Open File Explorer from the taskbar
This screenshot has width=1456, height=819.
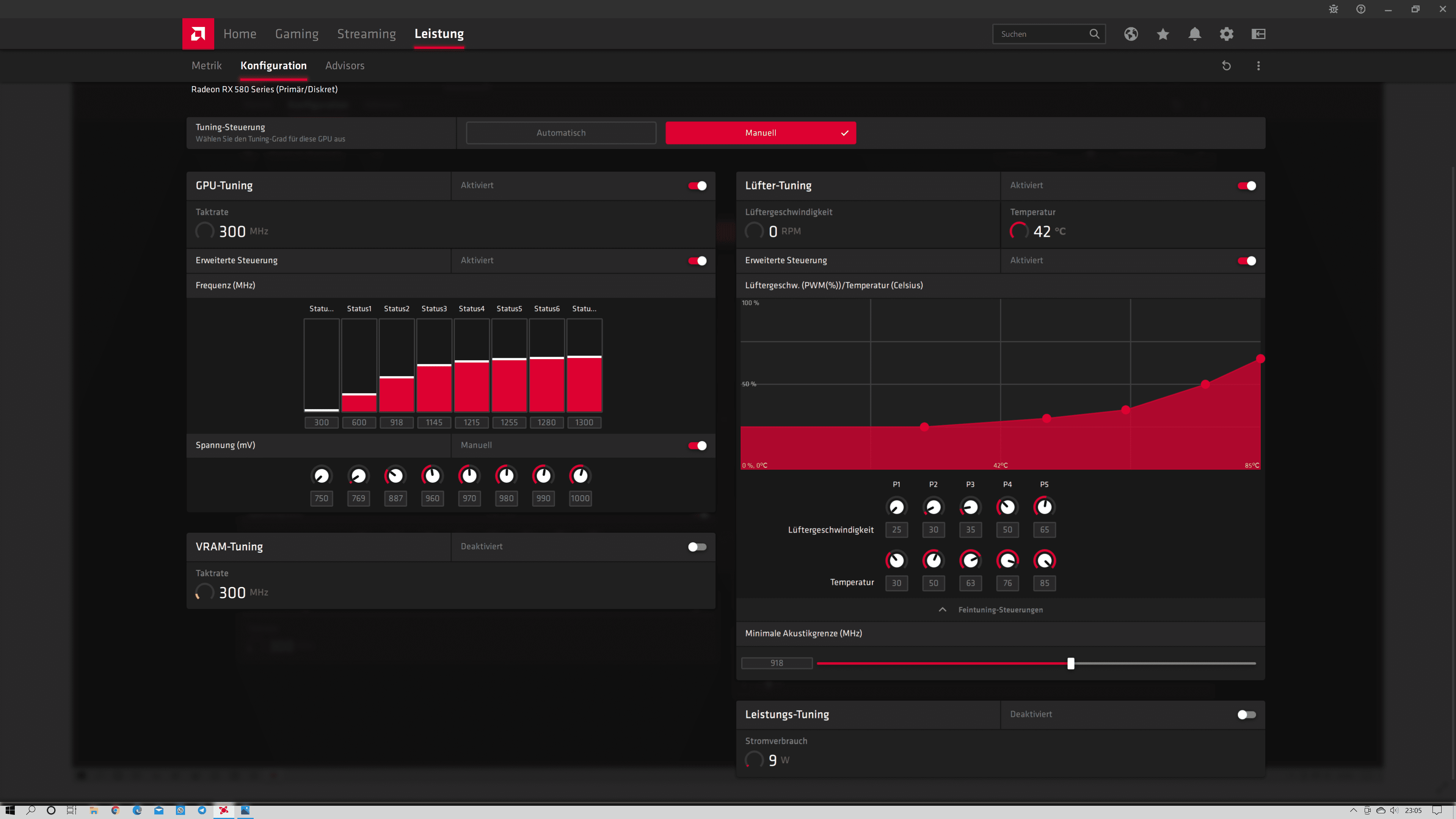(94, 810)
